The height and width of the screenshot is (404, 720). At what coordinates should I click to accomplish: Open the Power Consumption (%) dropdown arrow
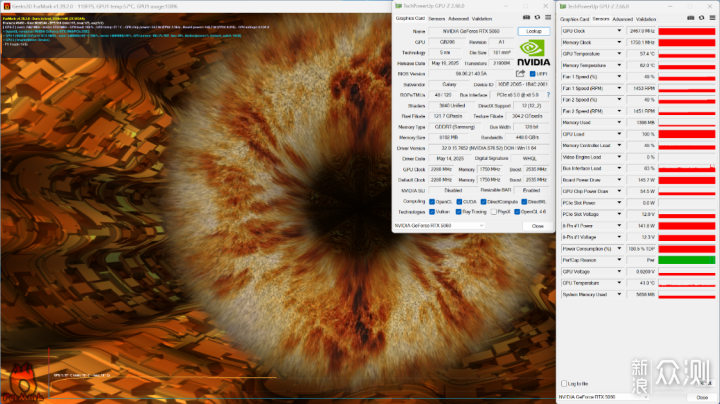619,248
